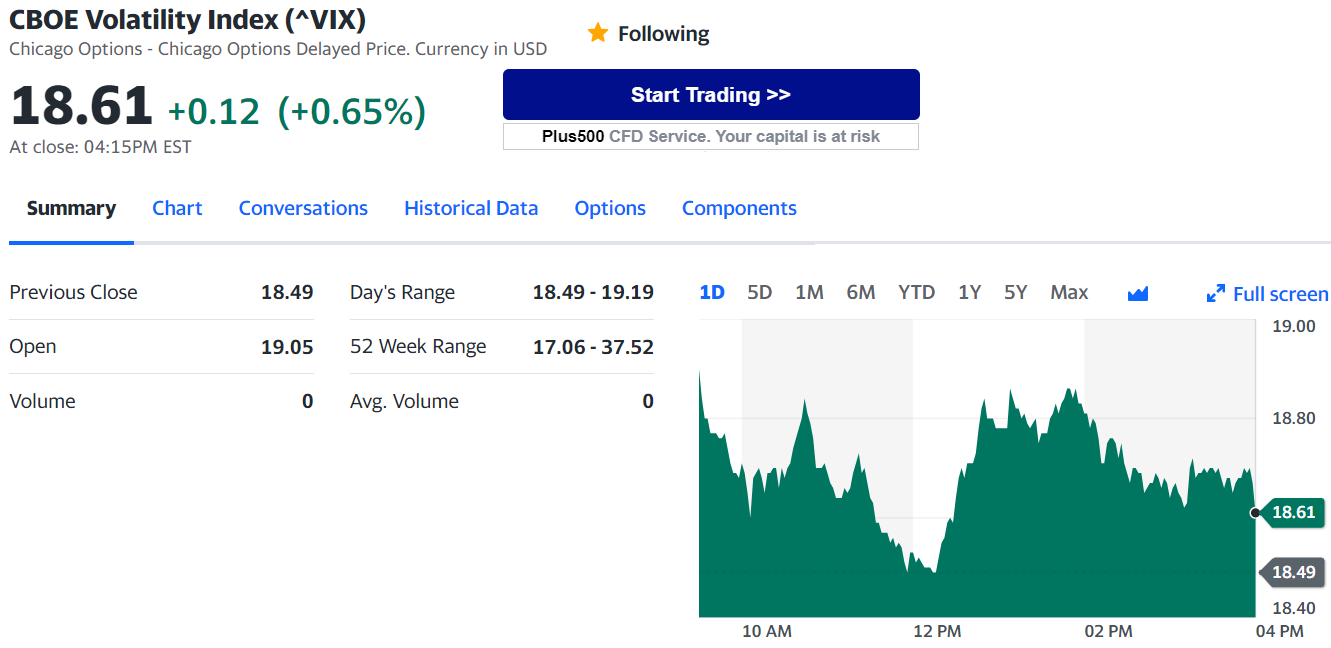Image resolution: width=1331 pixels, height=648 pixels.
Task: Click the Full screen link
Action: click(1281, 294)
